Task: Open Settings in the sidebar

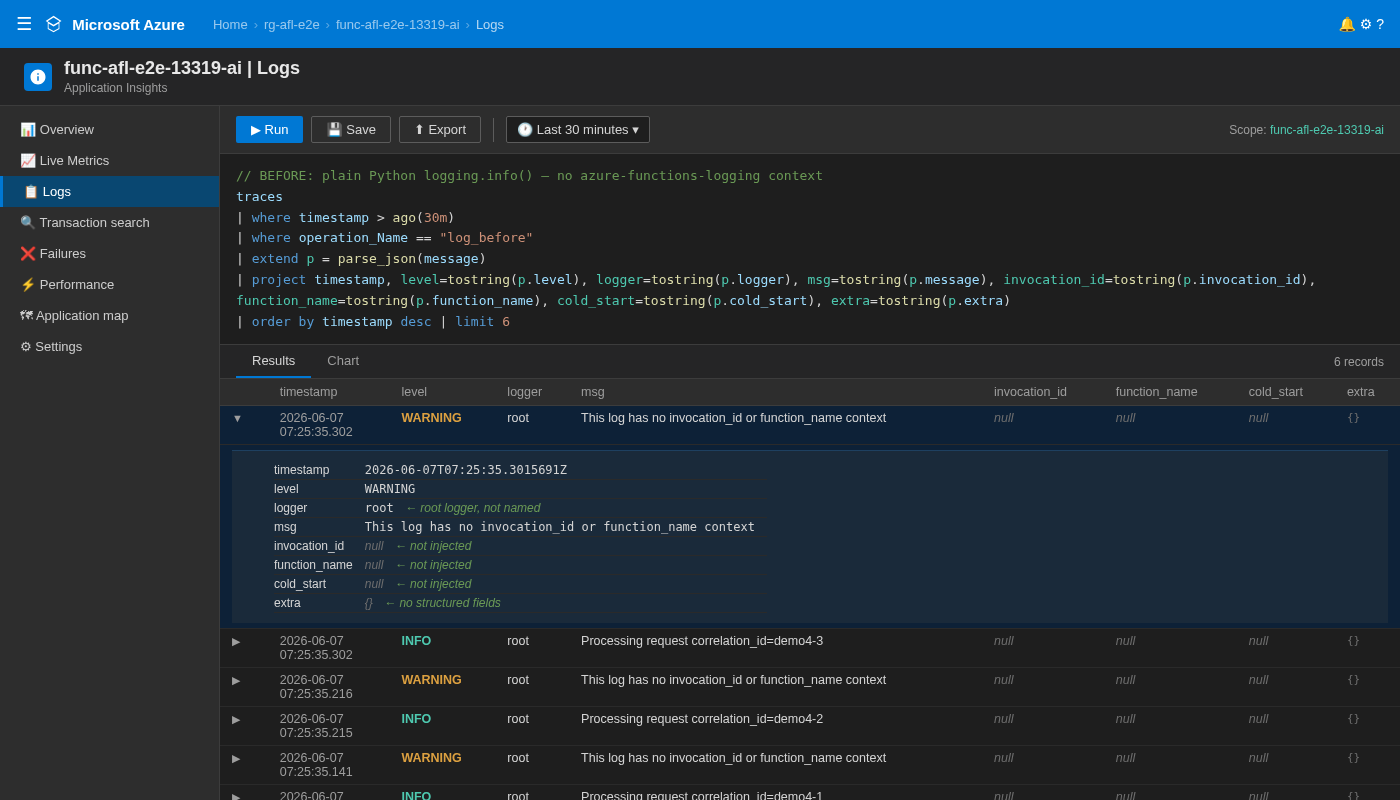Action: tap(110, 346)
